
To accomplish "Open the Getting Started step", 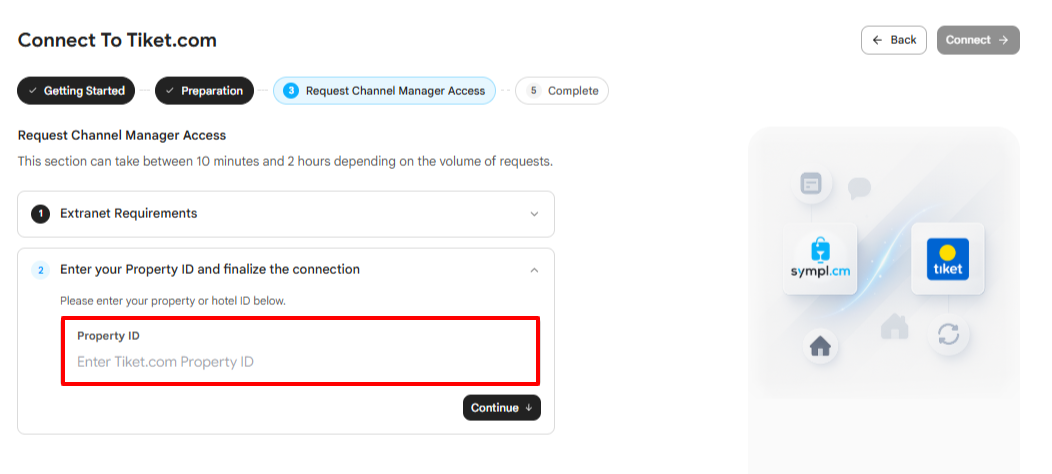I will [76, 91].
